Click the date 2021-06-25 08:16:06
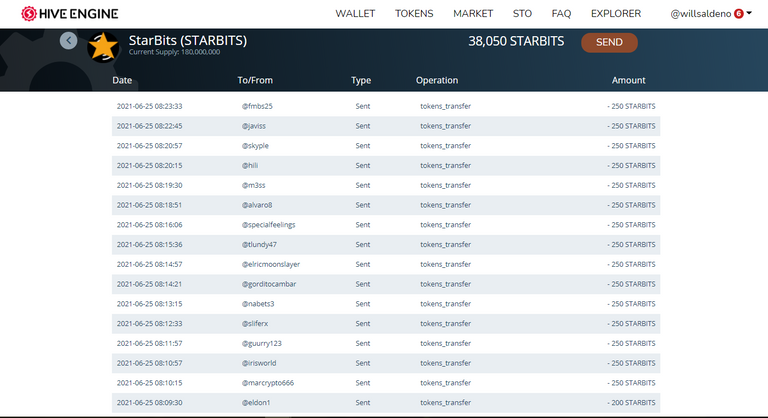The width and height of the screenshot is (768, 418). pos(149,225)
